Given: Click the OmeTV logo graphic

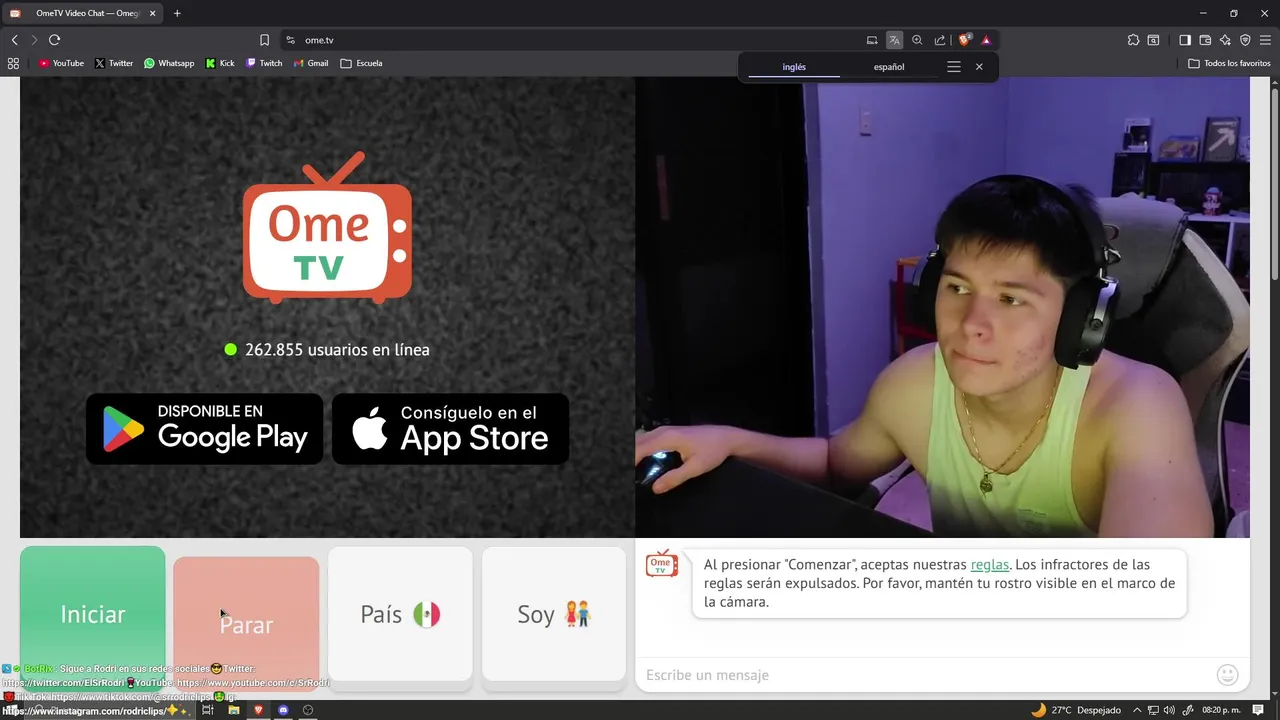Looking at the screenshot, I should (327, 228).
